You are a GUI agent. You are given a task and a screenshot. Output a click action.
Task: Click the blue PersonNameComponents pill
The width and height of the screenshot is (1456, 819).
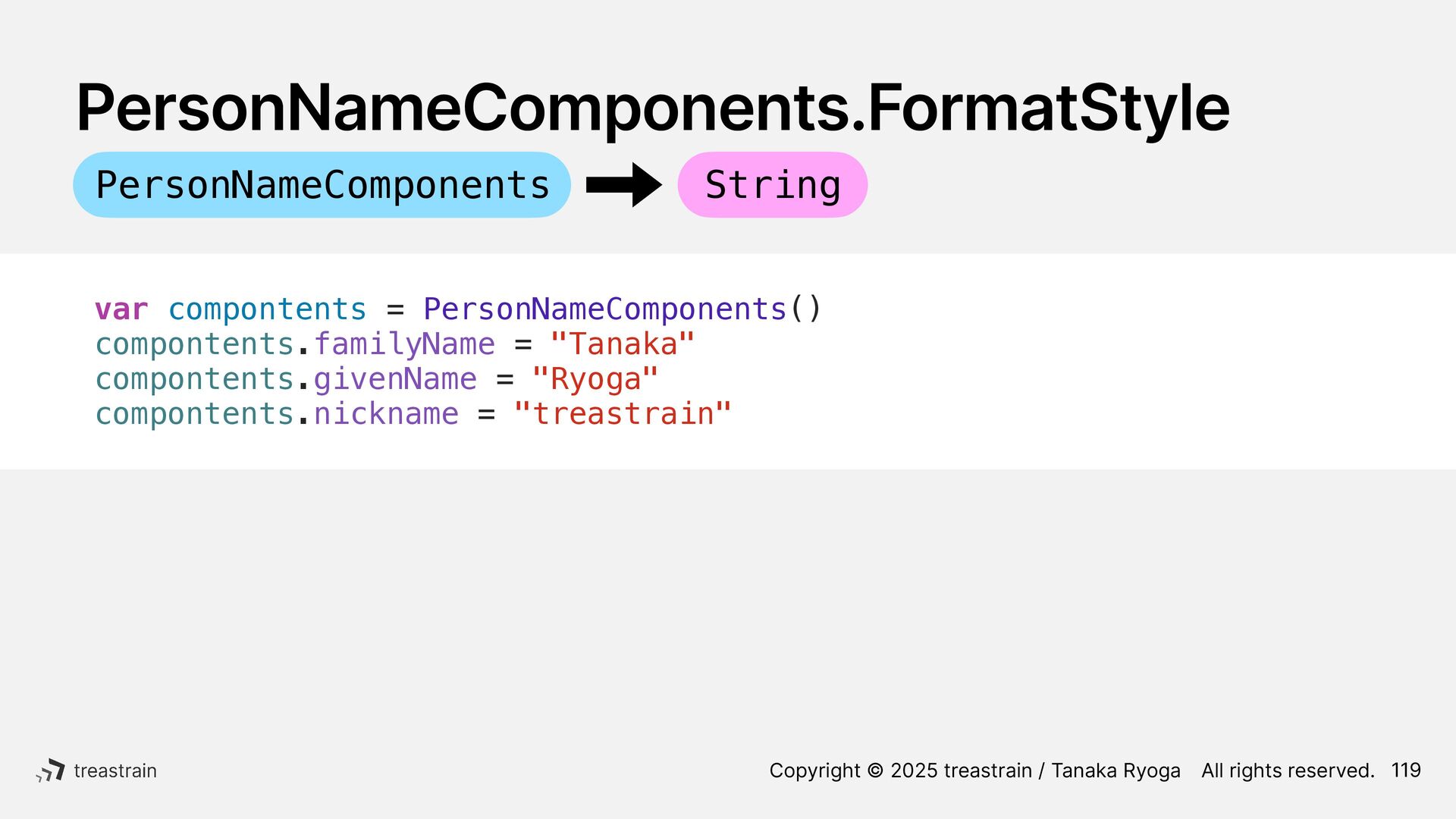click(322, 185)
